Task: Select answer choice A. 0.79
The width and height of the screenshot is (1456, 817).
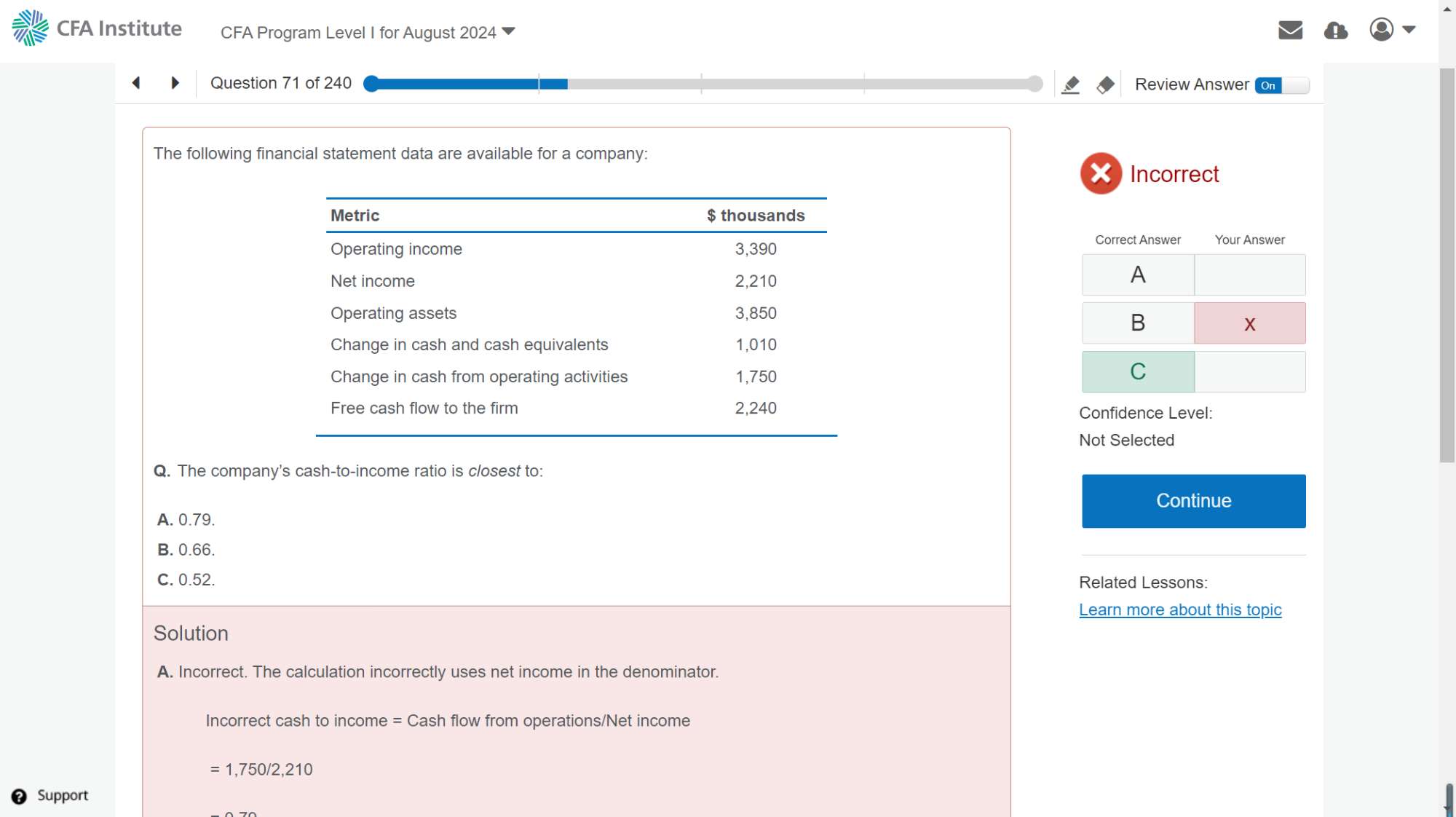Action: point(186,520)
